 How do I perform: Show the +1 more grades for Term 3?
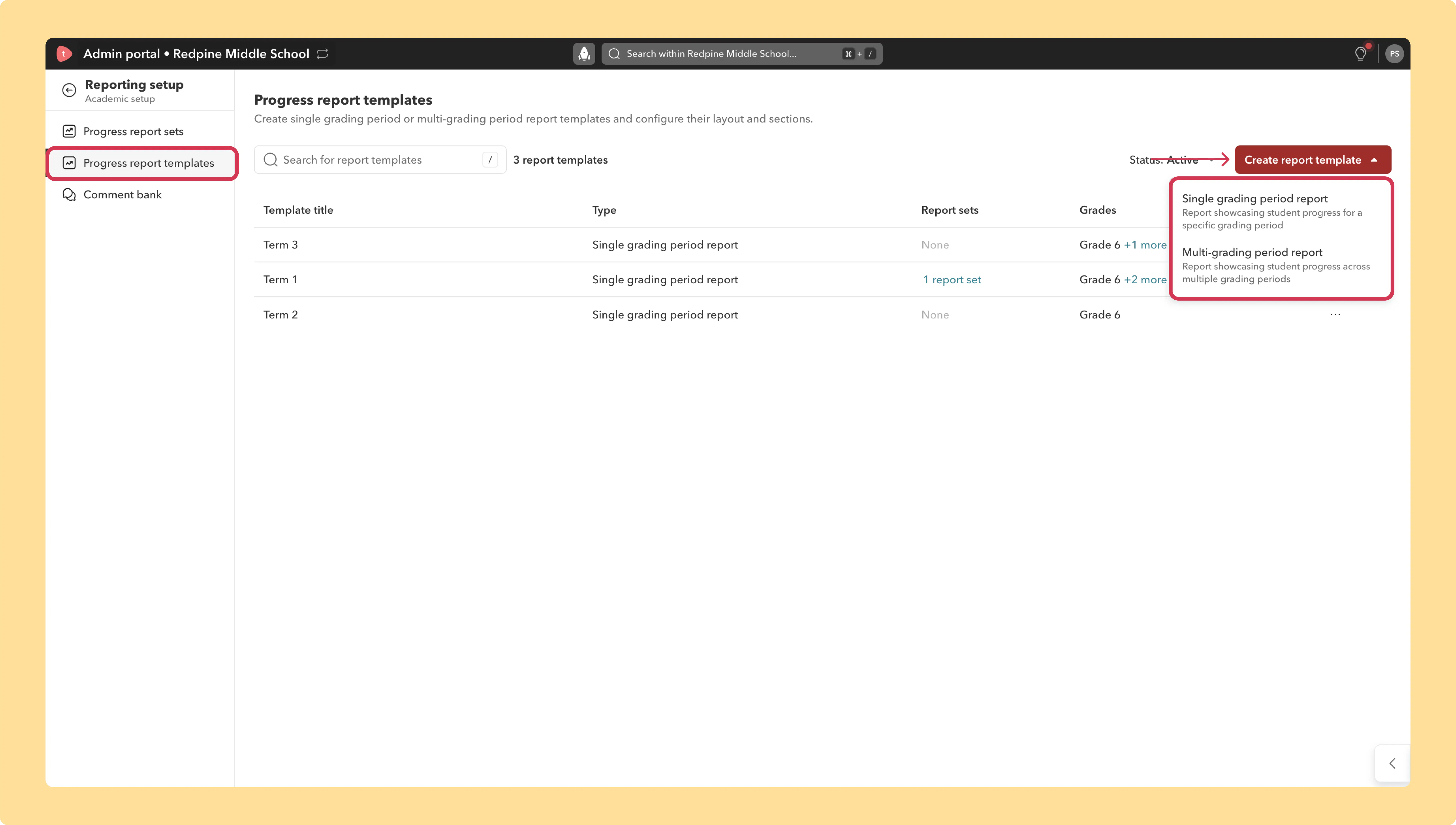pyautogui.click(x=1145, y=245)
